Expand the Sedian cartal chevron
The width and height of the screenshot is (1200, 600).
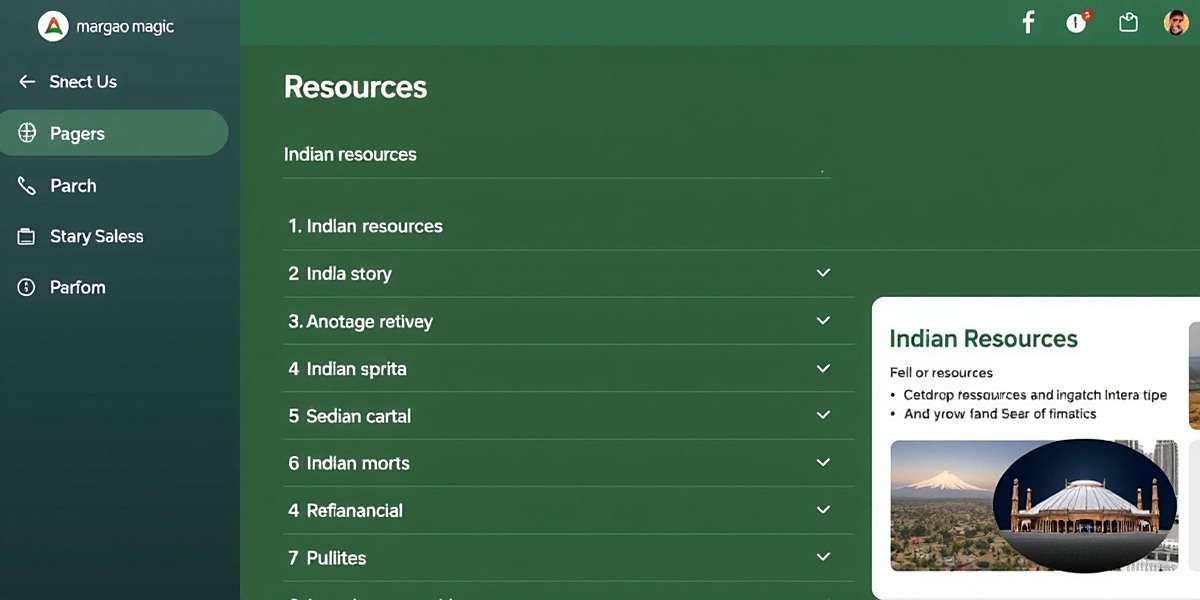(823, 415)
